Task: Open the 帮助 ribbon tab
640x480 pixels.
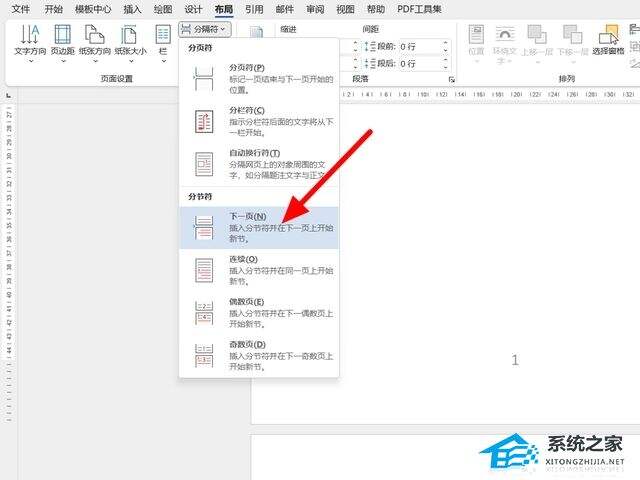Action: 376,9
